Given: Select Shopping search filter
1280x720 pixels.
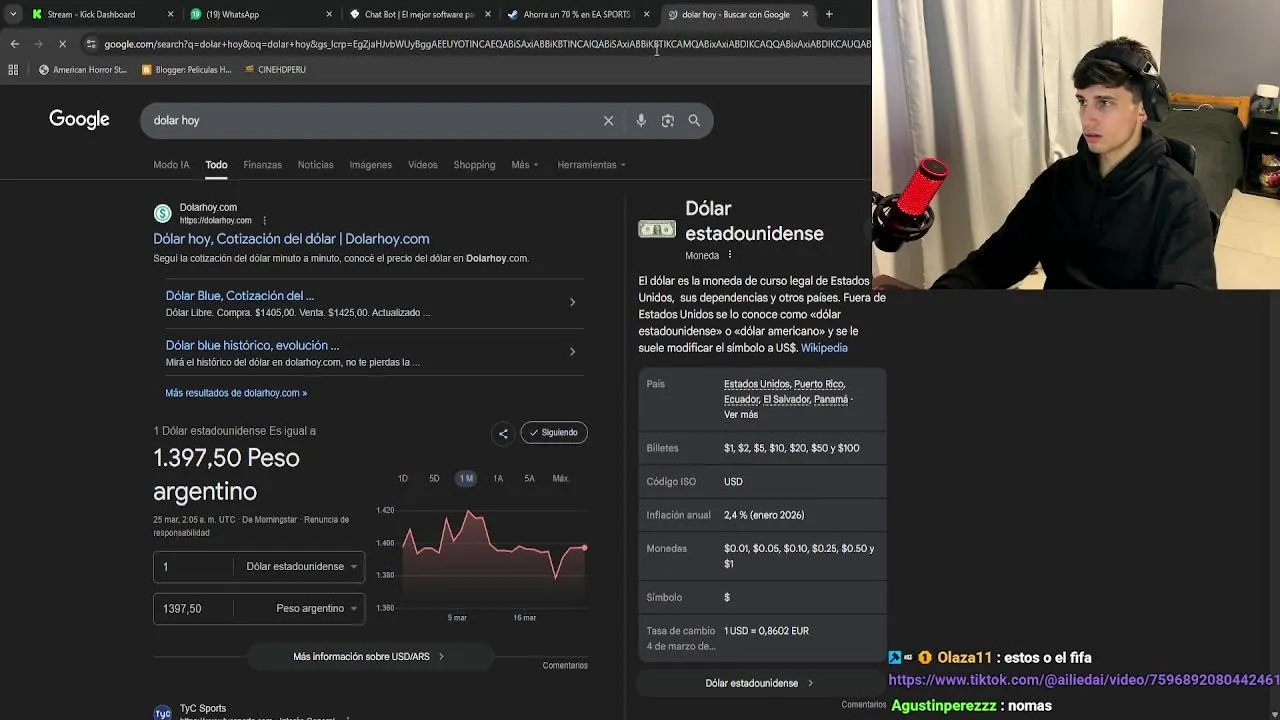Looking at the screenshot, I should pos(474,165).
